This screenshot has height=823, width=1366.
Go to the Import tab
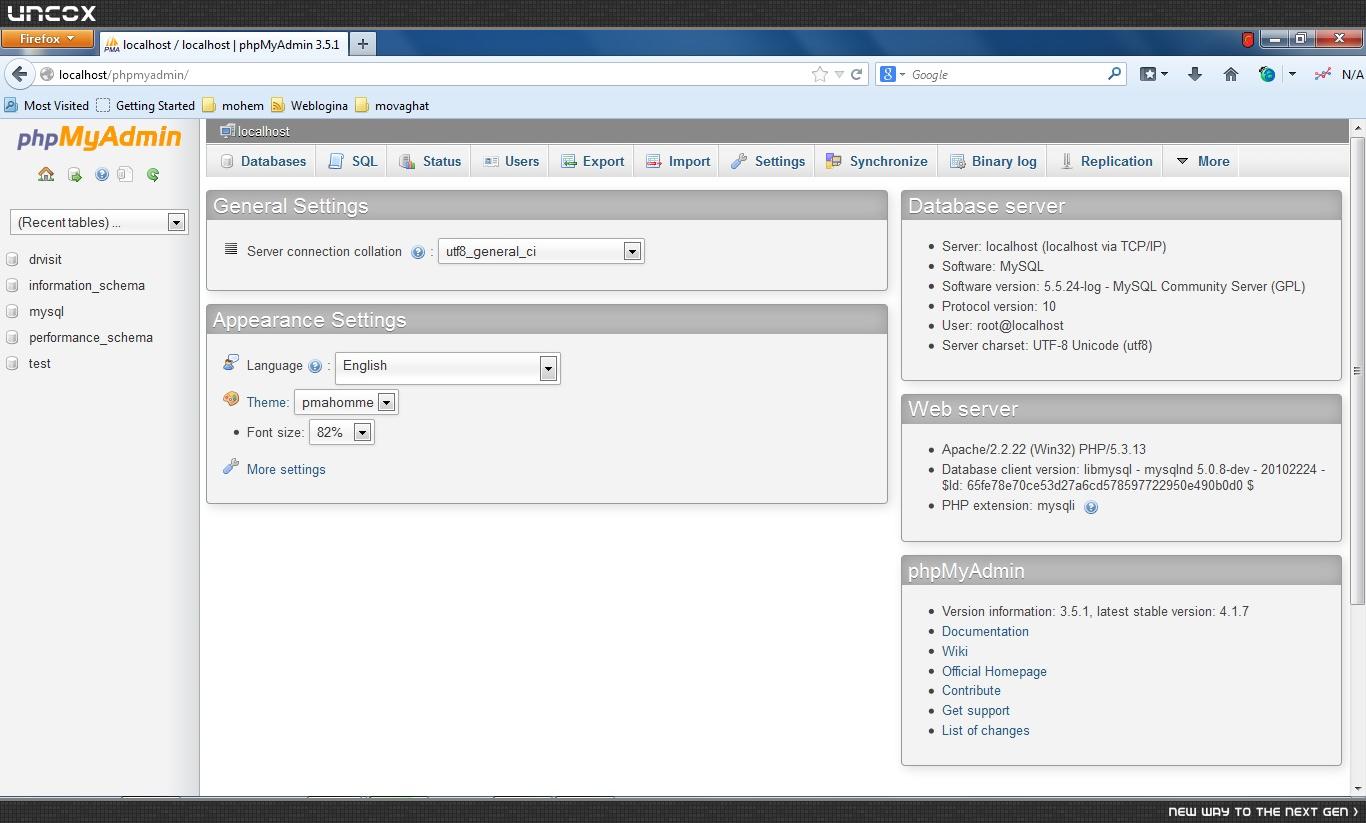click(678, 161)
